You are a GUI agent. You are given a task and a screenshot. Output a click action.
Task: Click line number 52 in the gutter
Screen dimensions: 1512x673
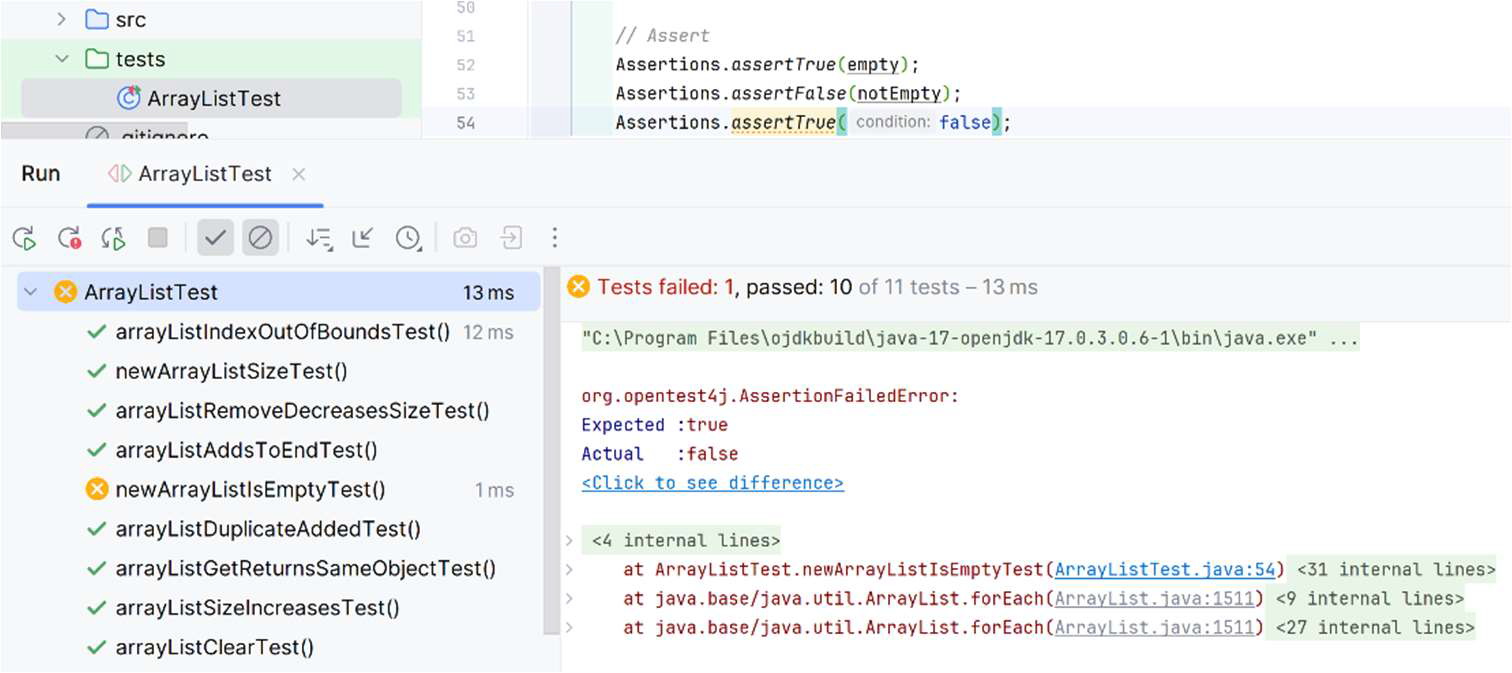[465, 65]
